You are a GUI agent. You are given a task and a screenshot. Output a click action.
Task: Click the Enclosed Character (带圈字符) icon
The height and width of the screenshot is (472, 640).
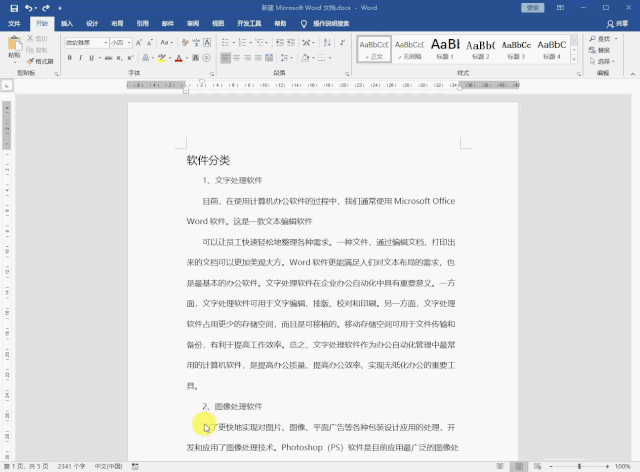(207, 58)
